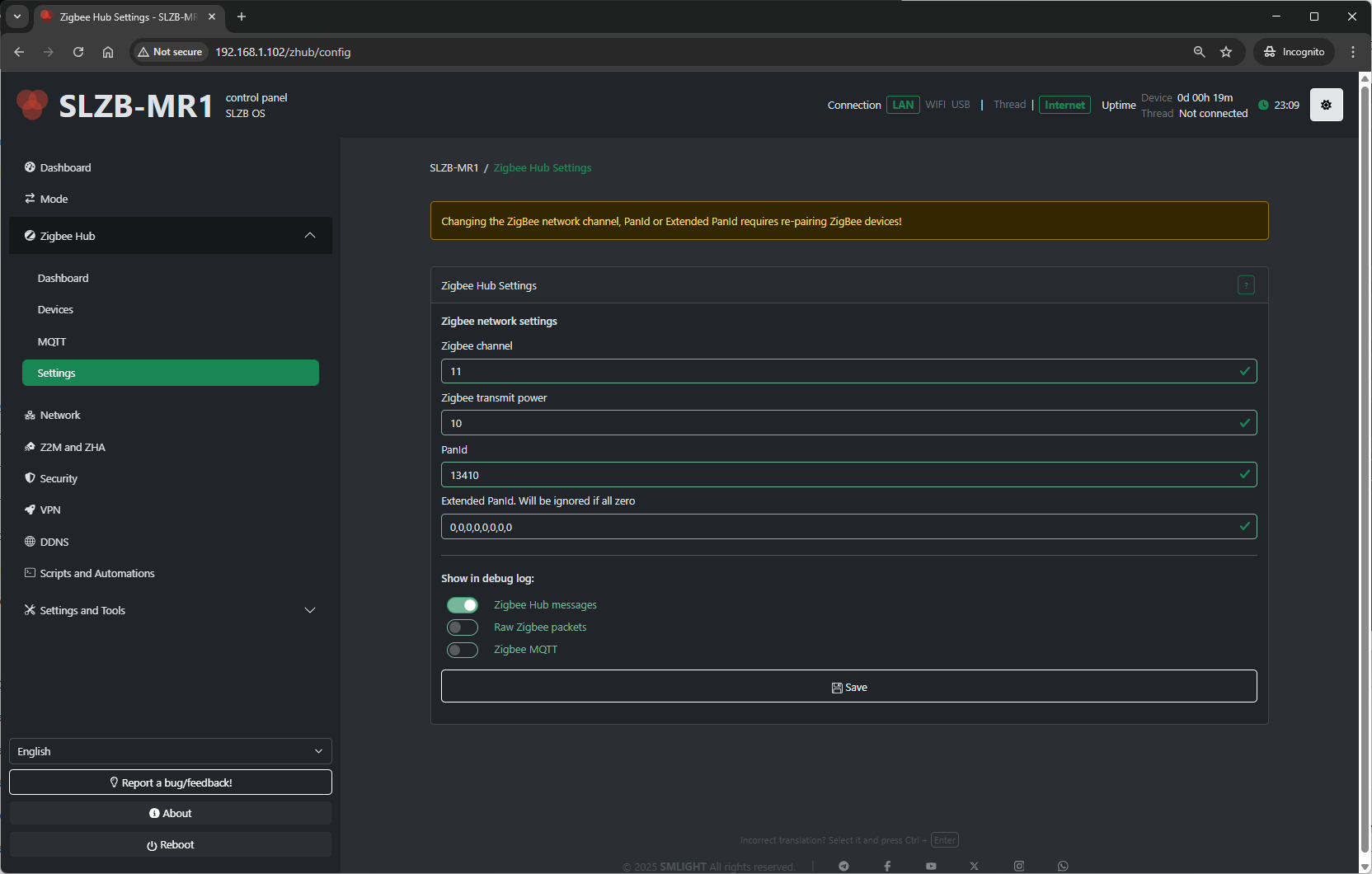Enable Zigbee MQTT debug toggle
This screenshot has height=874, width=1372.
[463, 650]
